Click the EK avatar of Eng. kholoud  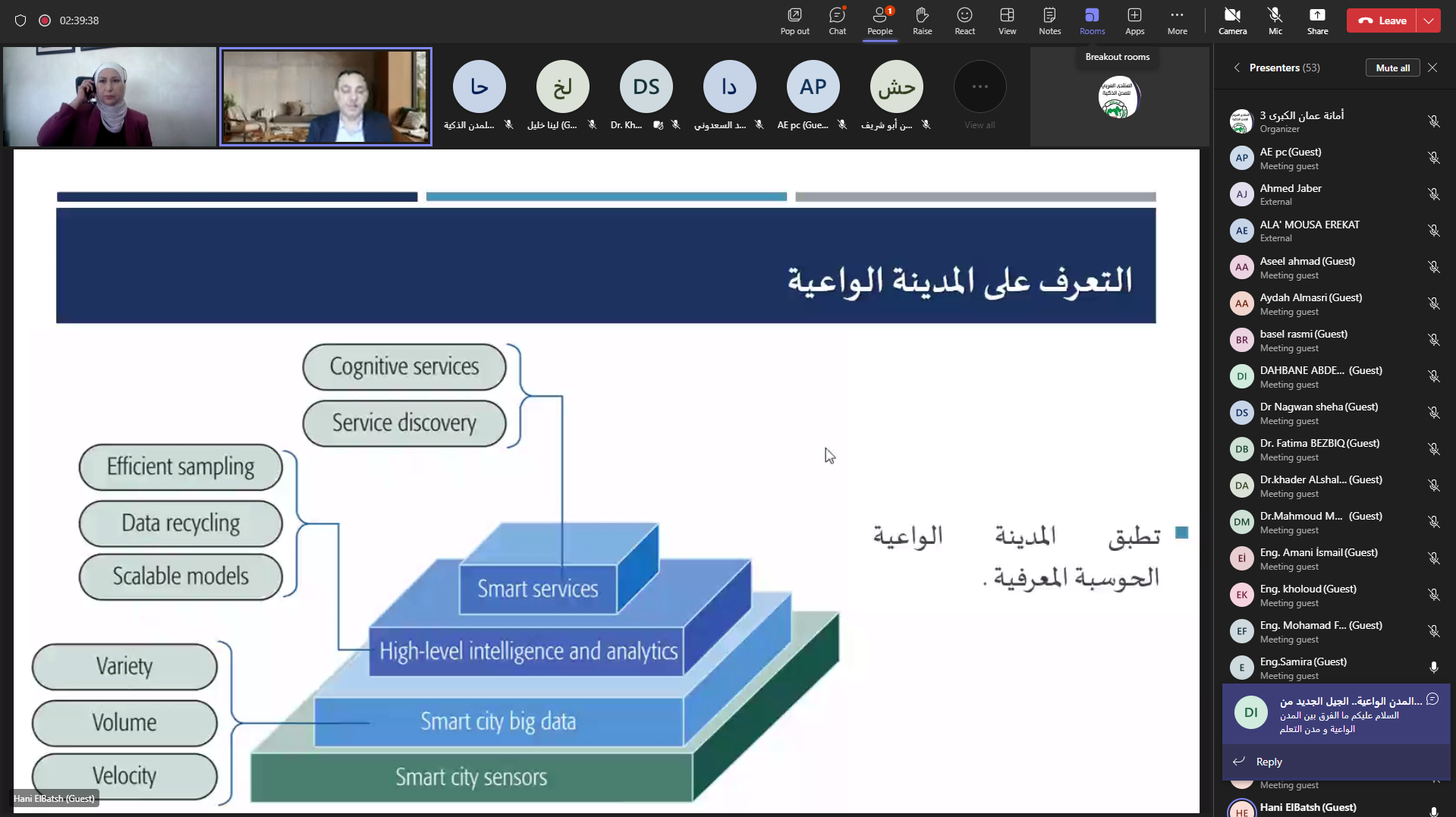1241,595
